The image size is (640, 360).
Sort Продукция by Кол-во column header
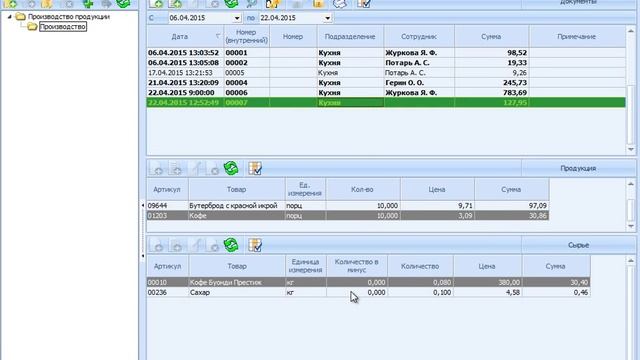363,189
